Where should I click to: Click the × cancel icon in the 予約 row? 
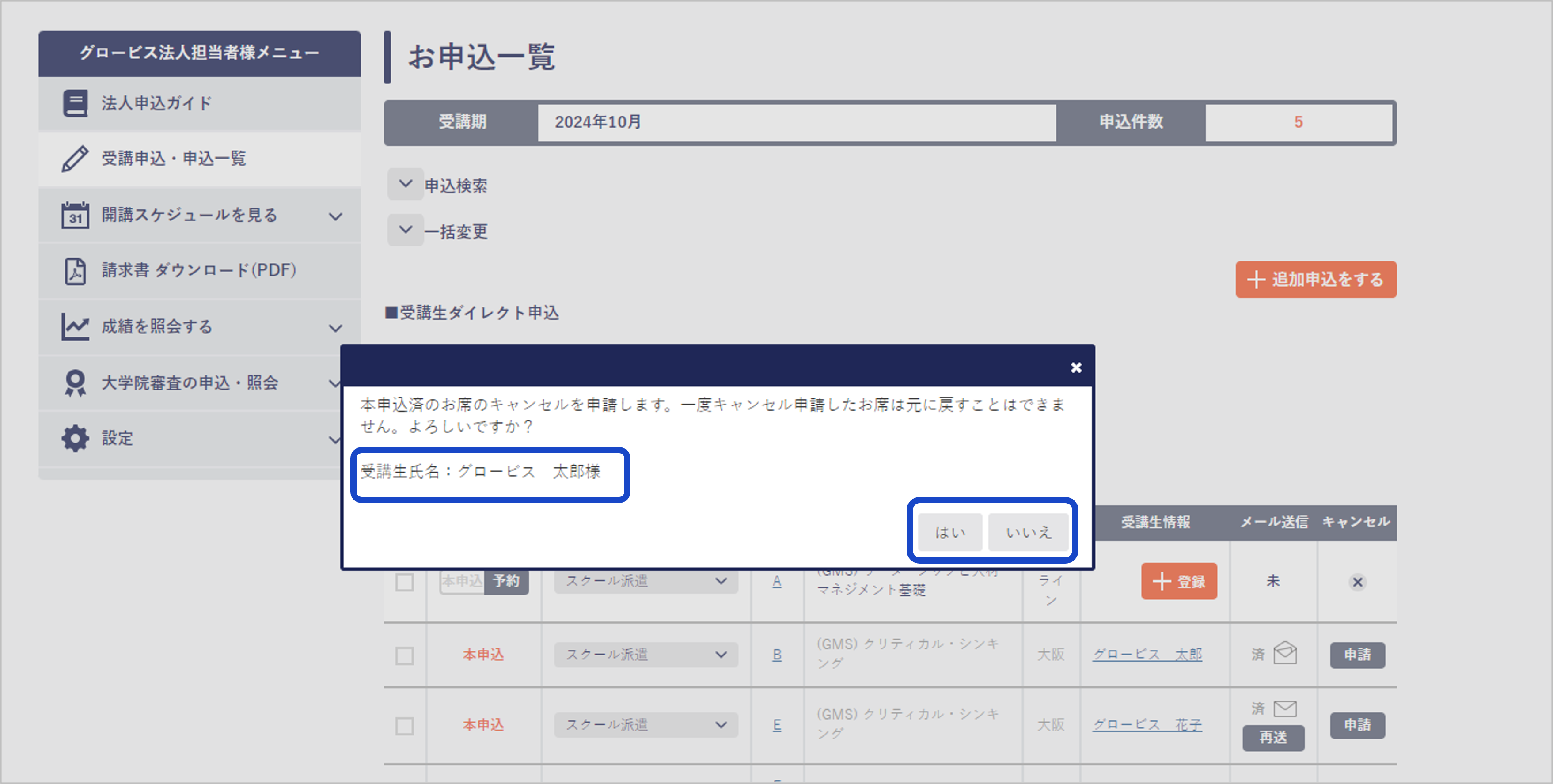tap(1357, 582)
